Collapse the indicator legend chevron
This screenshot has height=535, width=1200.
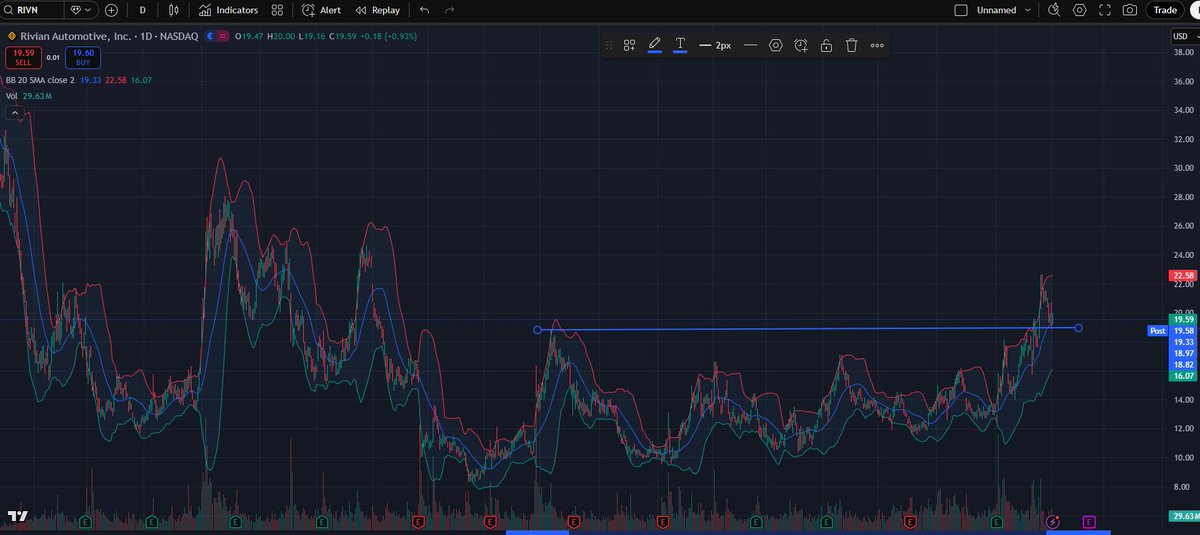pos(16,114)
